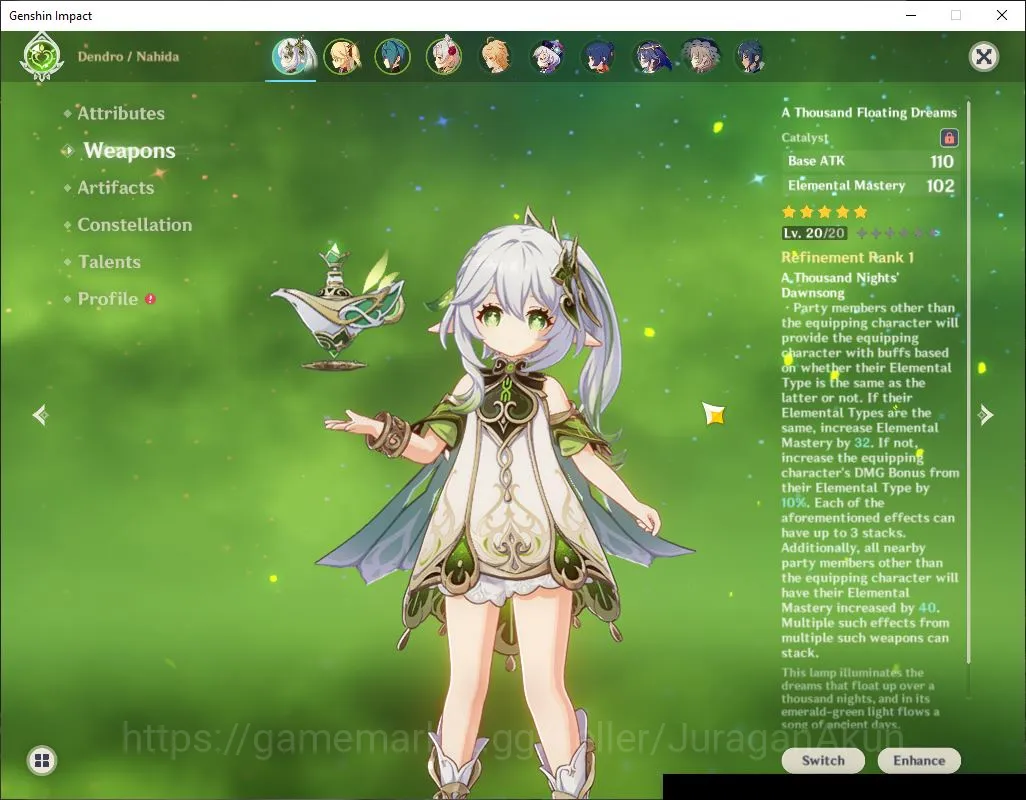
Task: Select the fourth portrait, white hair with red flower
Action: click(444, 56)
